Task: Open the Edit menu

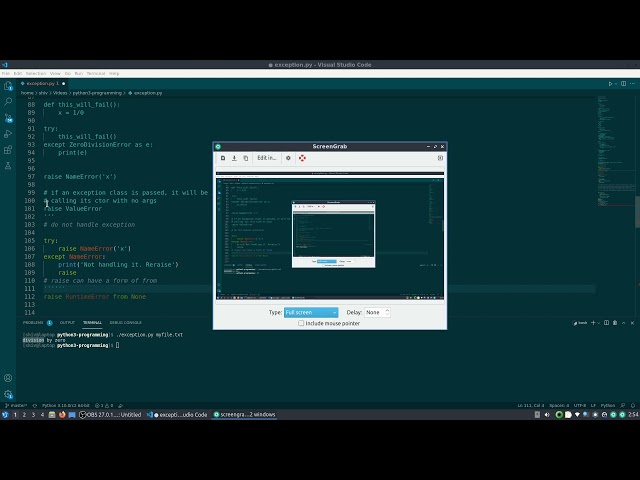Action: [x=18, y=73]
